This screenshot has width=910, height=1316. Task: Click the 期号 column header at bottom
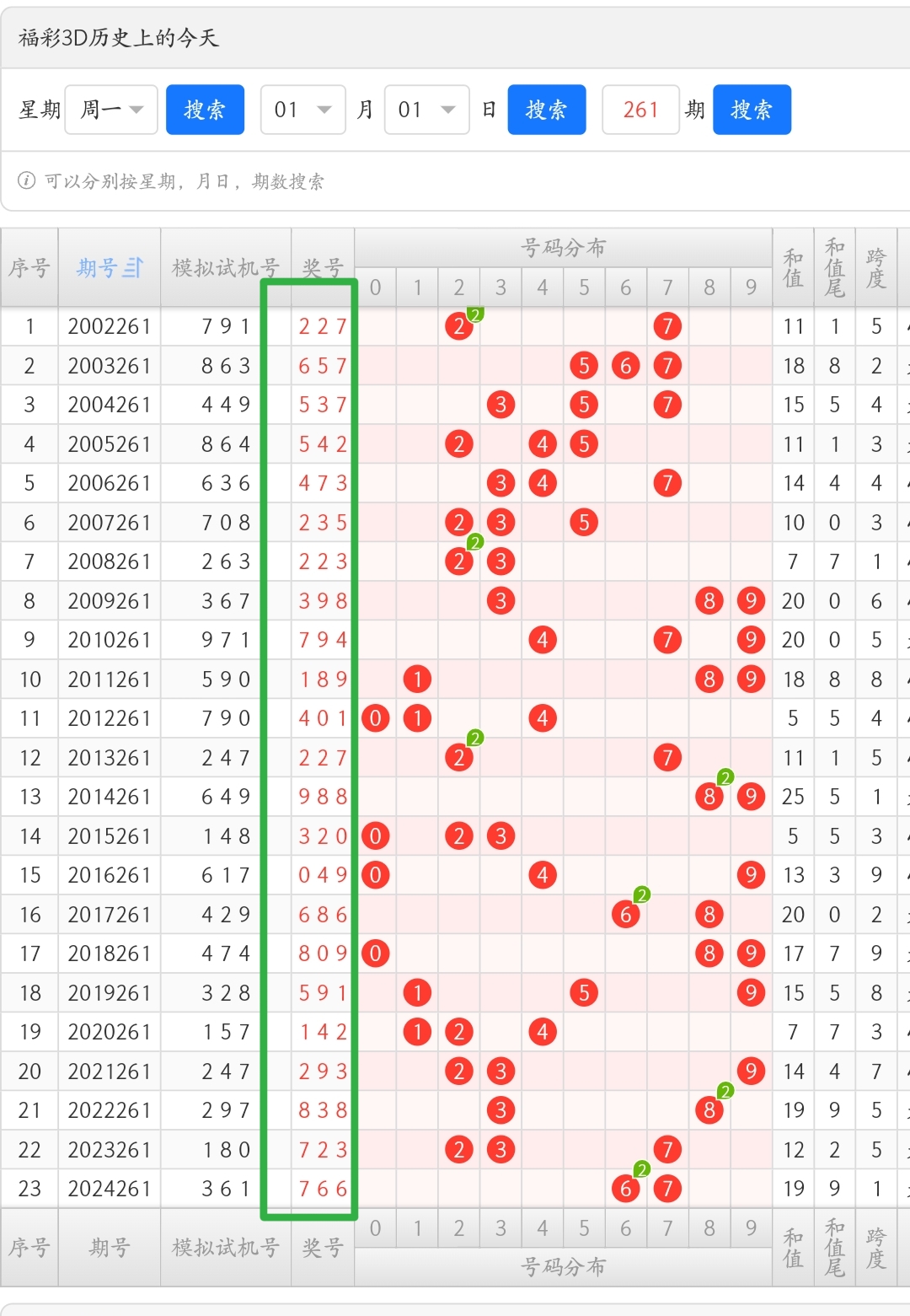[110, 1248]
